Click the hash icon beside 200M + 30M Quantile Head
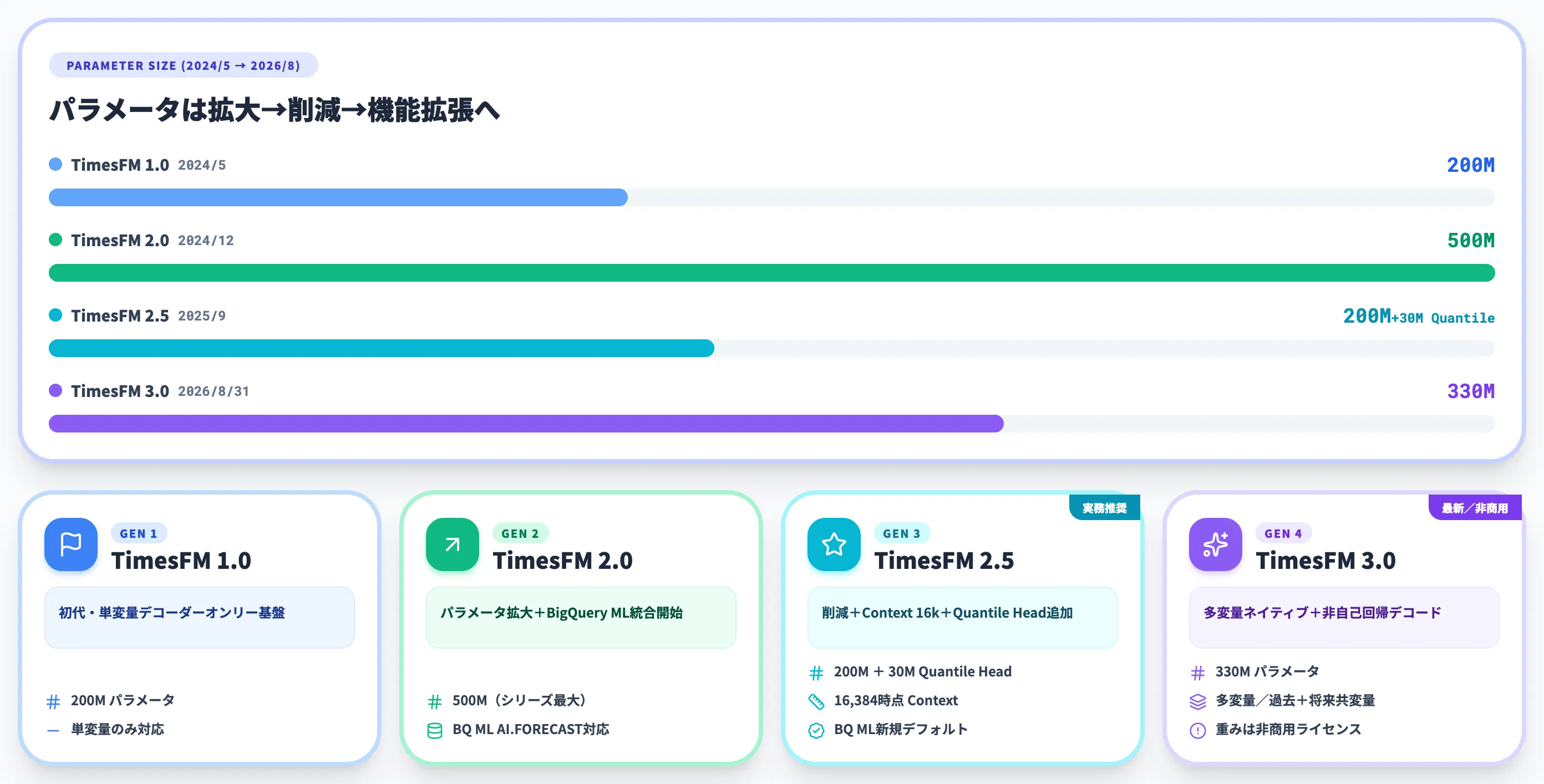This screenshot has width=1544, height=784. point(816,673)
